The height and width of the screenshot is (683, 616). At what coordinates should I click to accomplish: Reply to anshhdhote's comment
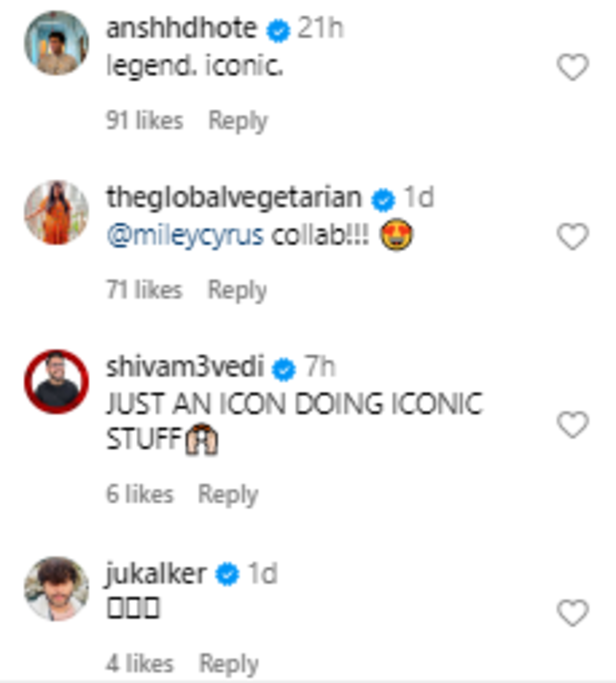(x=237, y=121)
